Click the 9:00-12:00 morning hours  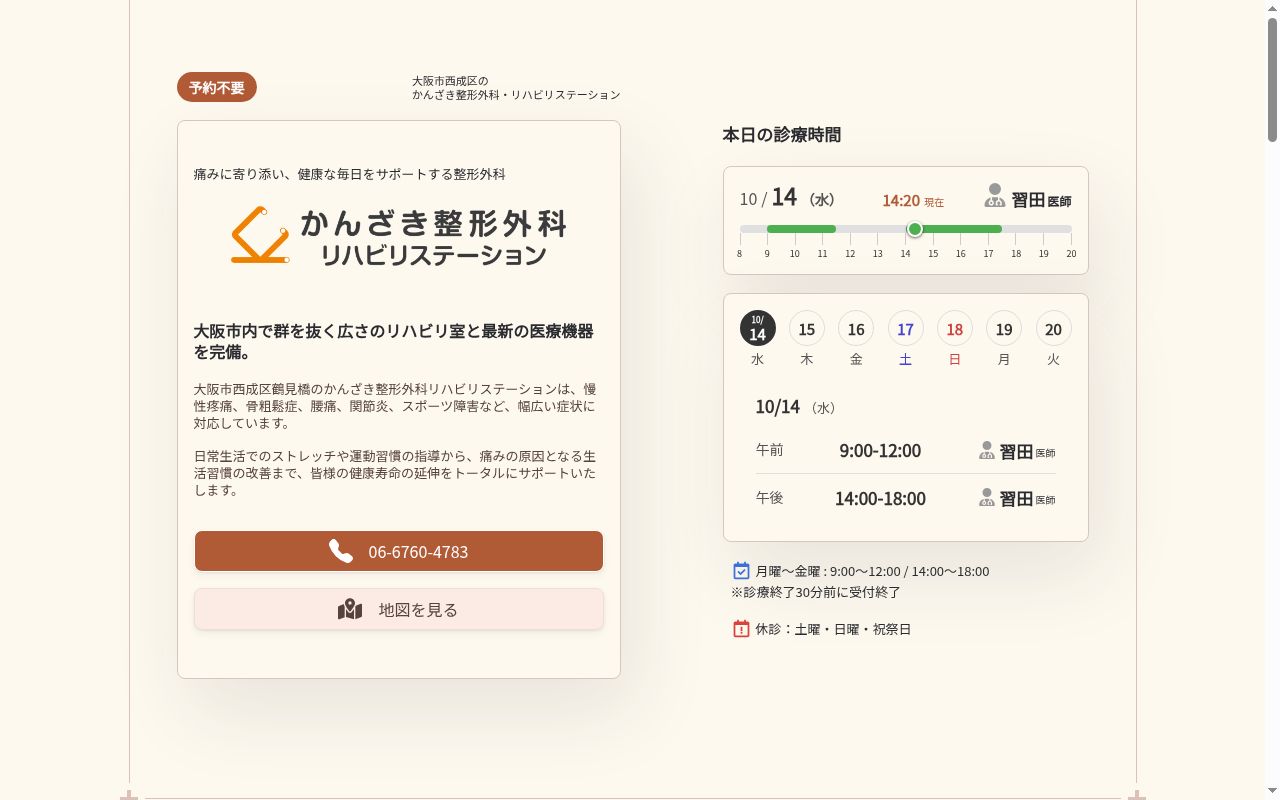[880, 450]
